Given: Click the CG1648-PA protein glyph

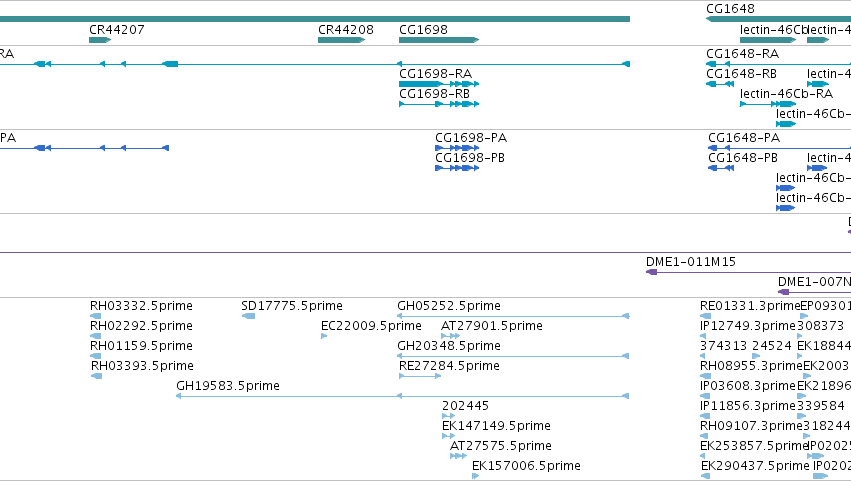Looking at the screenshot, I should [x=779, y=148].
